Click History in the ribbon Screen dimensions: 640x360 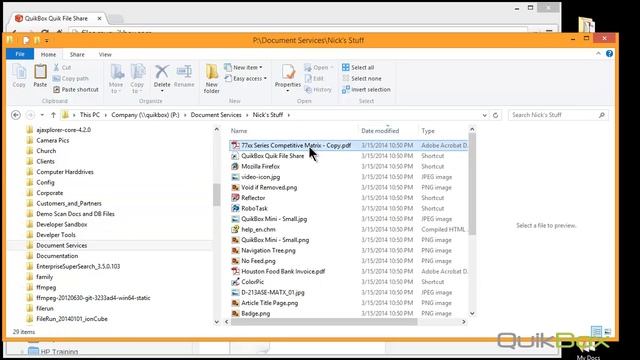click(318, 89)
